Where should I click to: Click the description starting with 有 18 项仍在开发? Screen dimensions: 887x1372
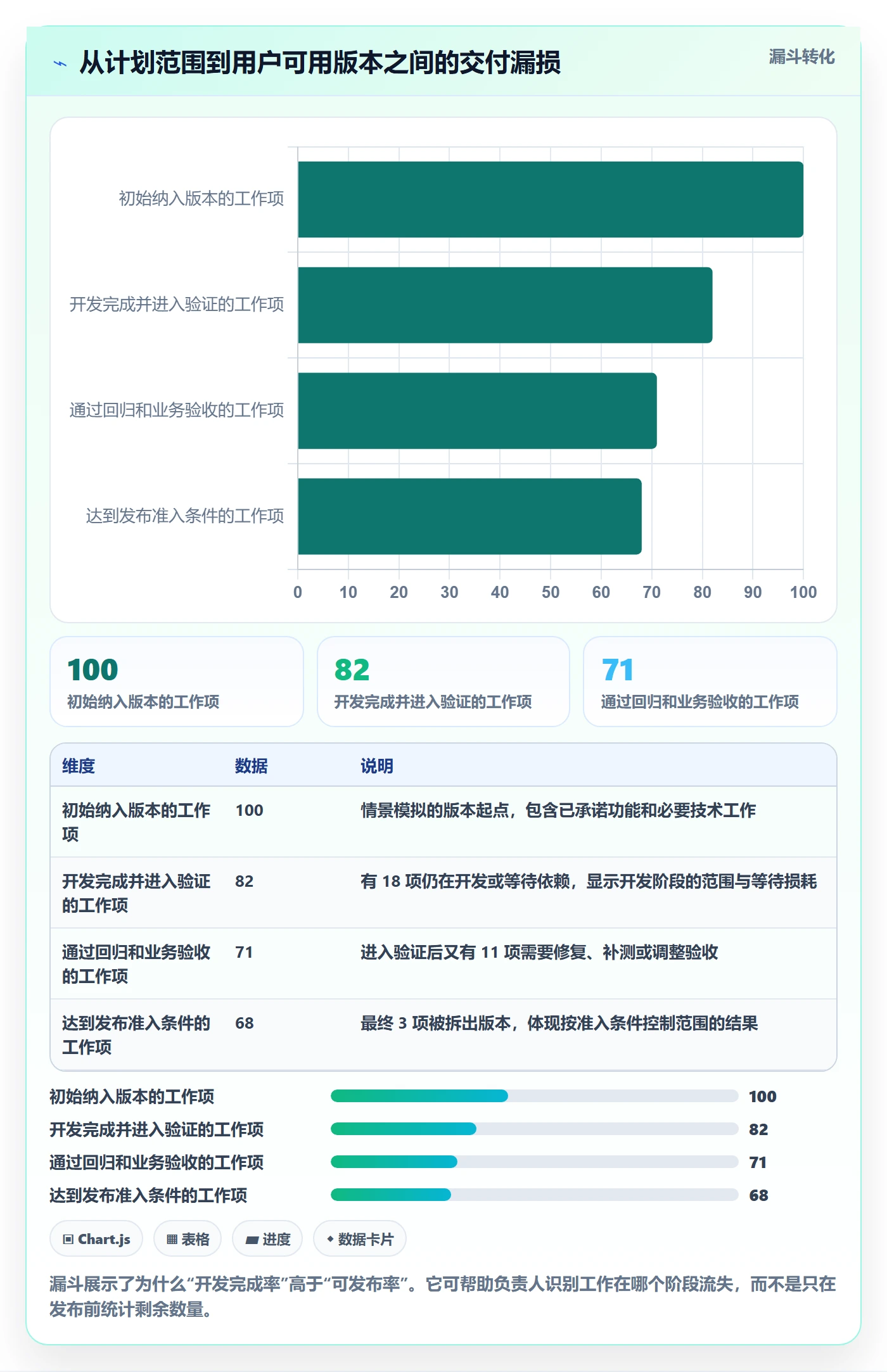(x=589, y=881)
